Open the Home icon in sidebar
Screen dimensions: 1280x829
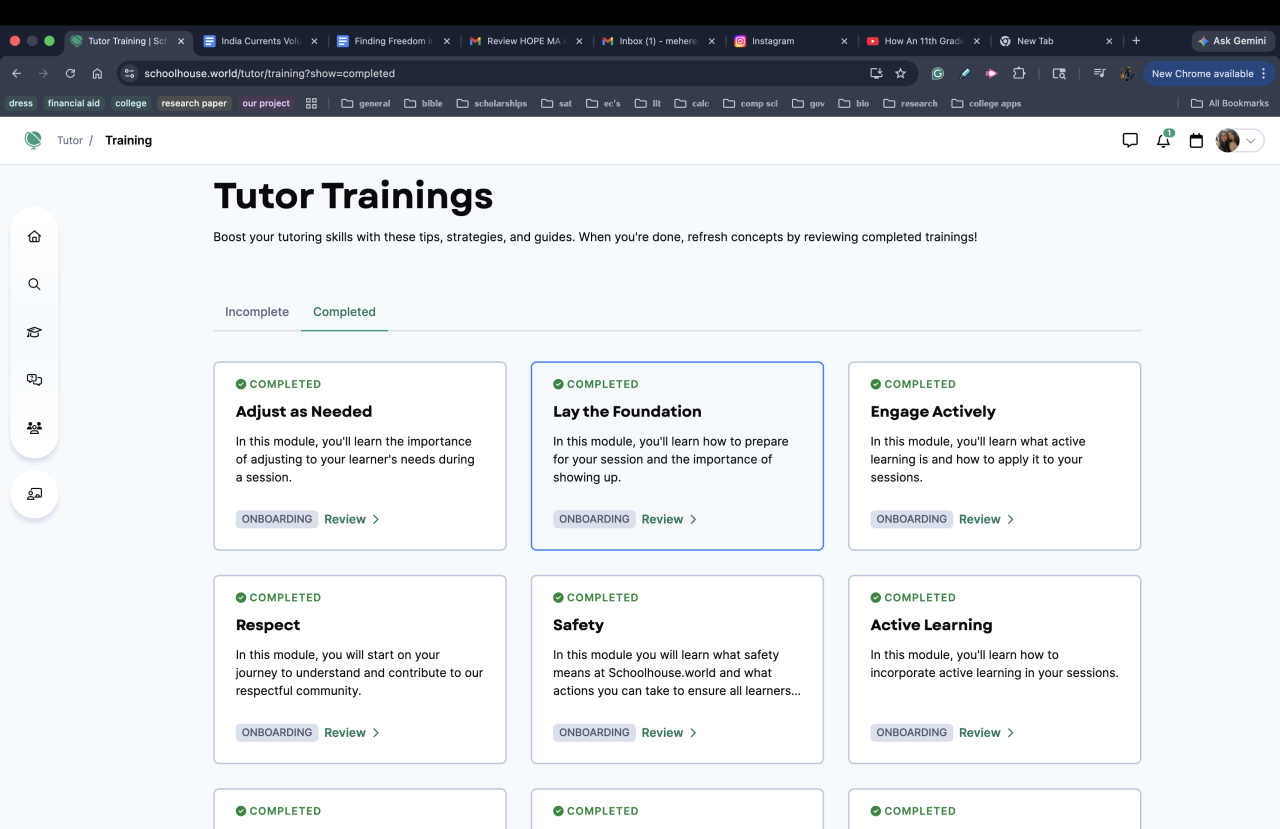click(x=34, y=237)
